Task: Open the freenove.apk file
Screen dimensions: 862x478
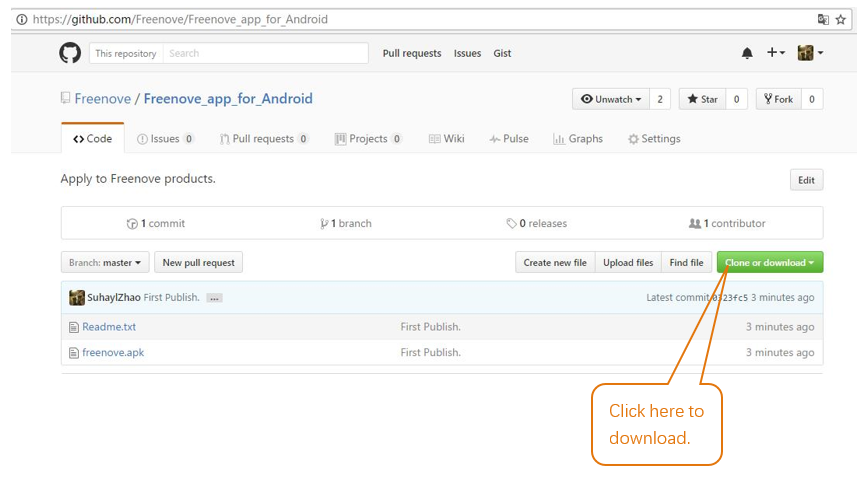Action: (113, 353)
